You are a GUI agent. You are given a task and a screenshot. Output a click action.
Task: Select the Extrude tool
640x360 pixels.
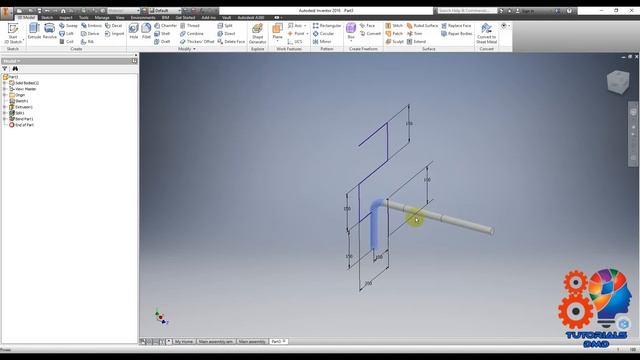pos(34,31)
